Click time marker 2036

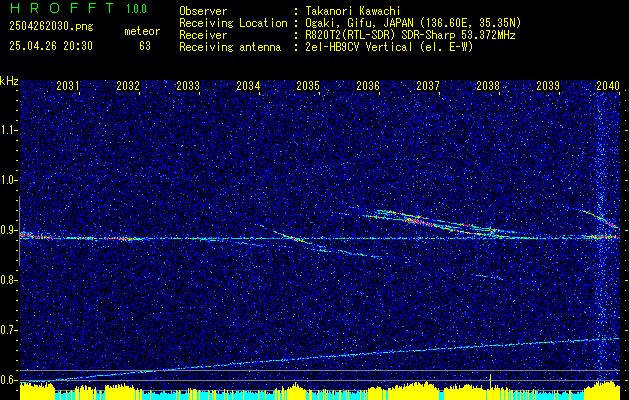[x=368, y=85]
